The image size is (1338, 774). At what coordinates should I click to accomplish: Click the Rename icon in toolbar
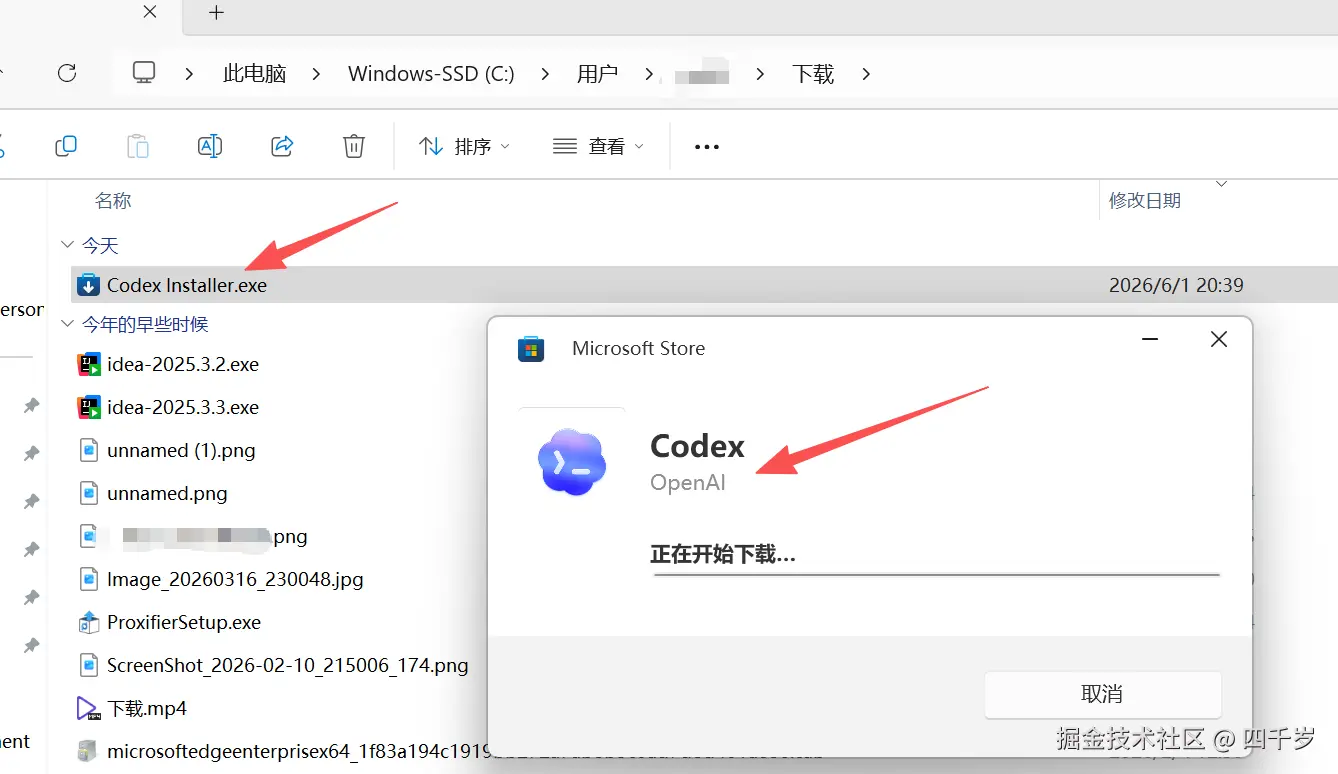point(210,146)
